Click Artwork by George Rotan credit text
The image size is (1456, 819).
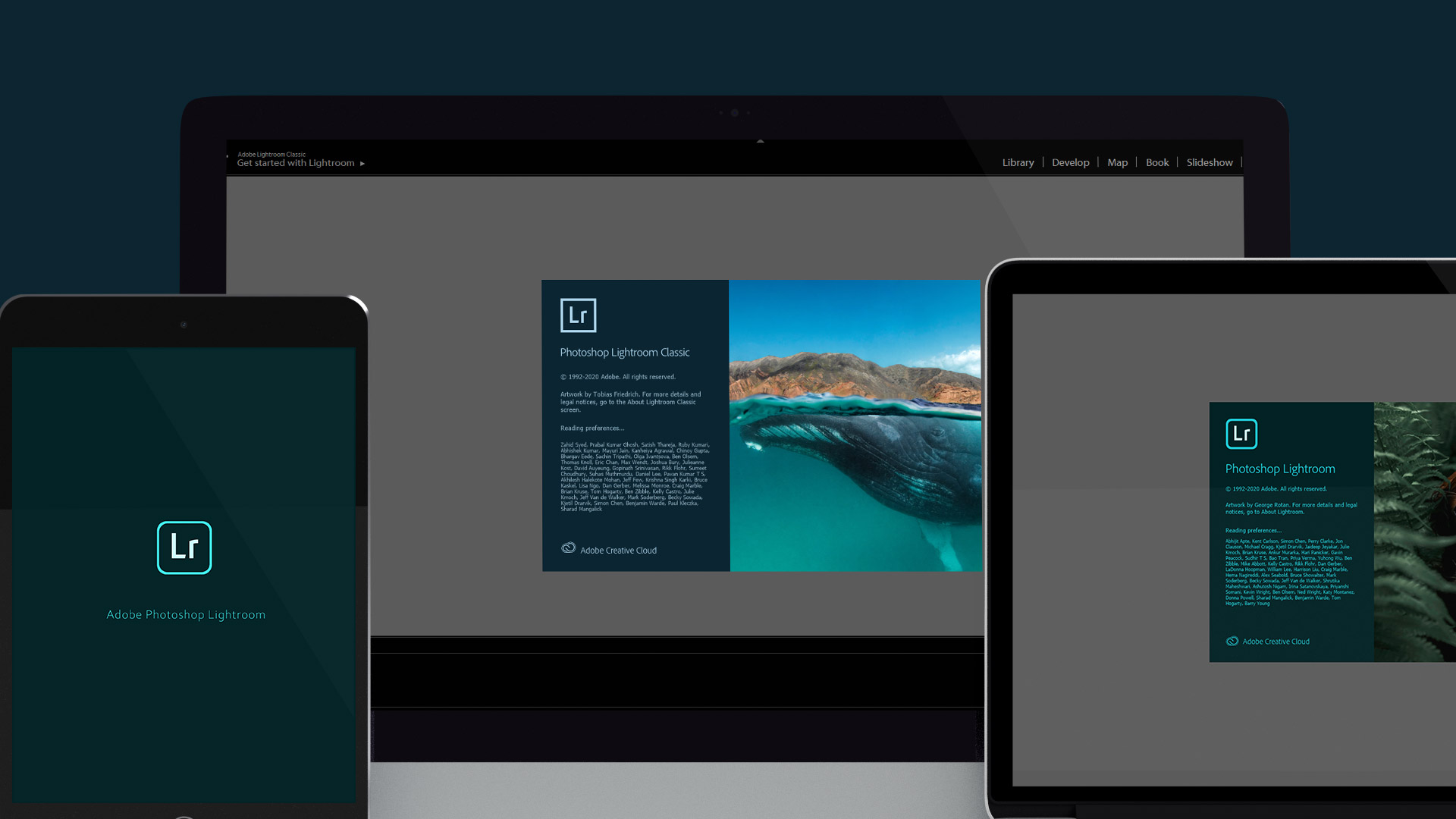coord(1291,508)
